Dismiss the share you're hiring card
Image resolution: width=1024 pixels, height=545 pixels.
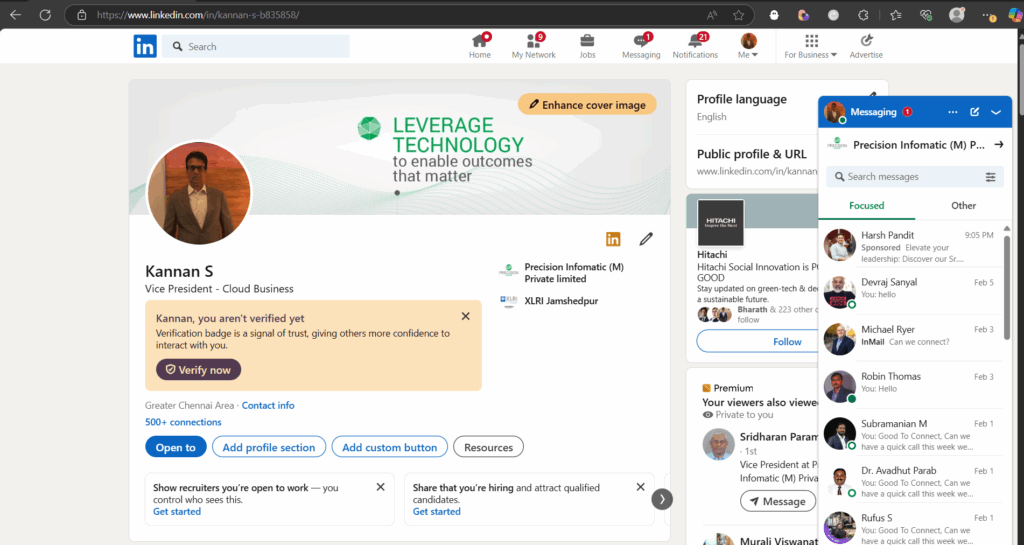pos(641,487)
